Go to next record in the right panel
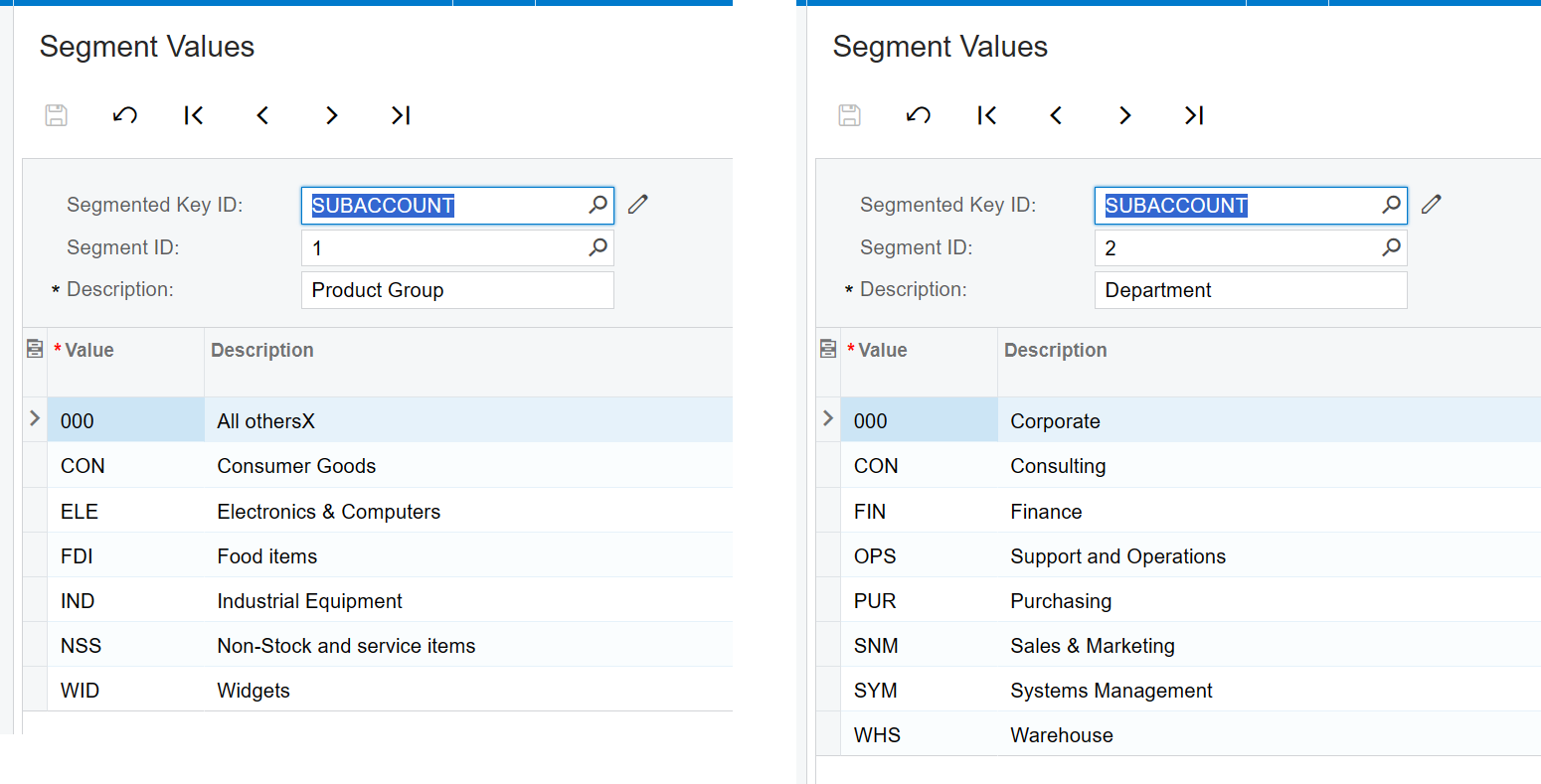This screenshot has height=784, width=1541. coord(1125,115)
